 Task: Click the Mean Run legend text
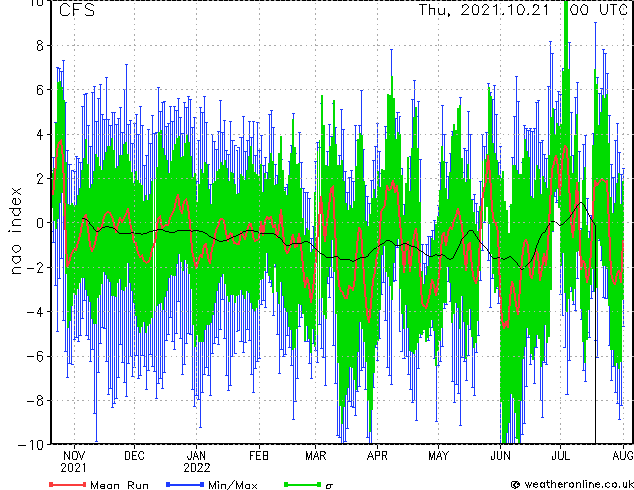click(119, 485)
